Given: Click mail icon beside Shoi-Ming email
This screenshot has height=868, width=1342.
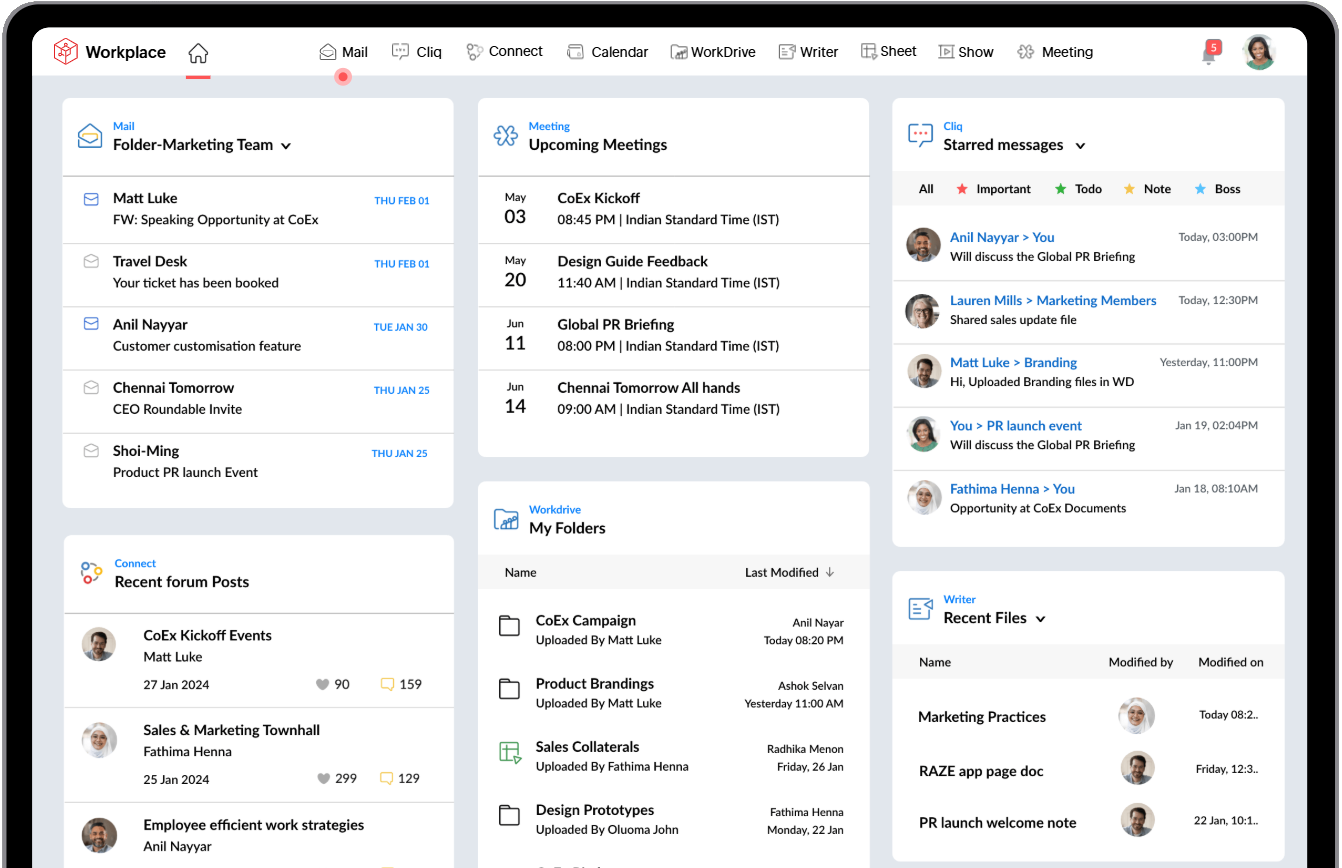Looking at the screenshot, I should click(x=91, y=450).
